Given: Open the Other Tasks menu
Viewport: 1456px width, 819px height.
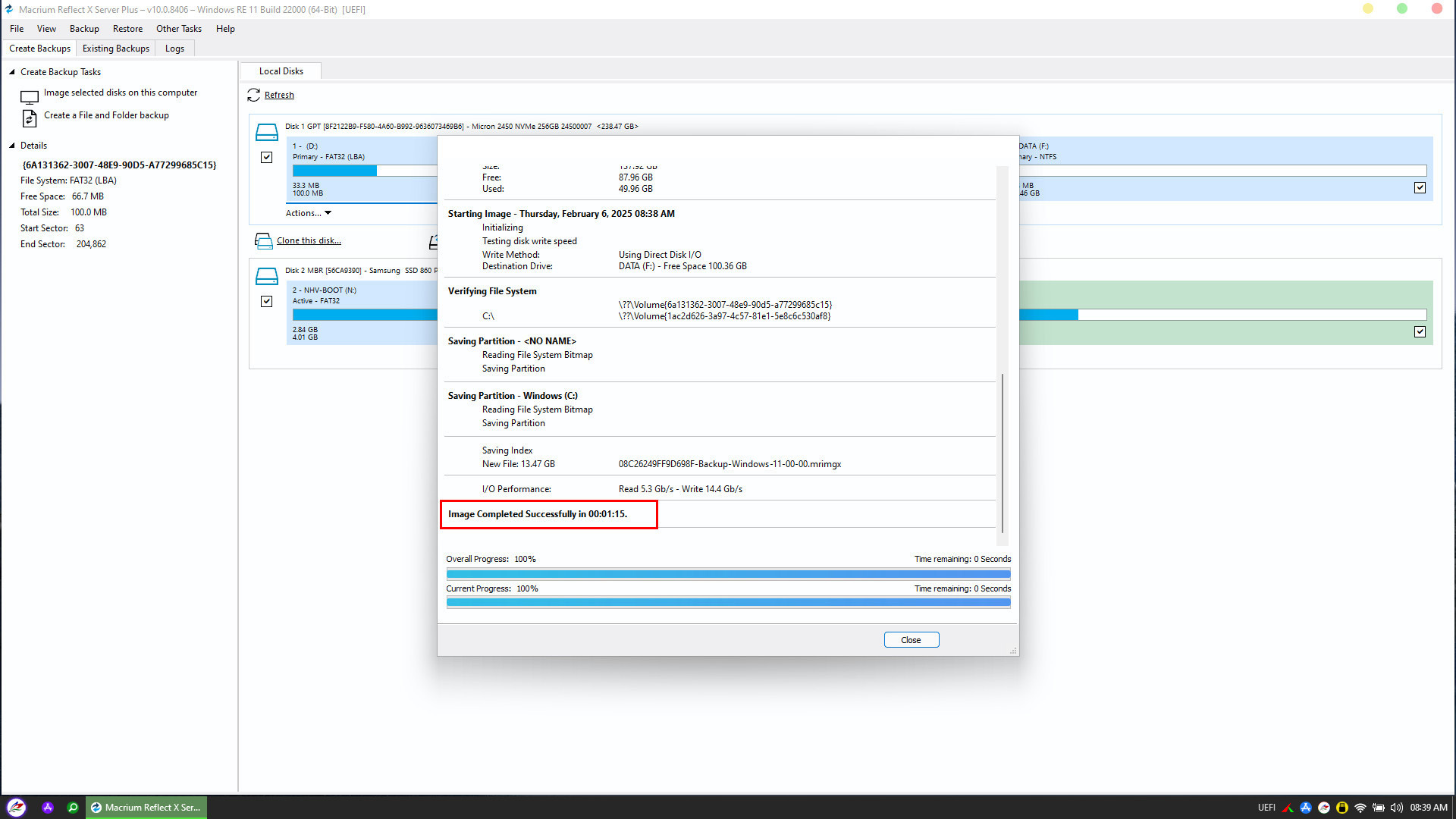Looking at the screenshot, I should click(179, 29).
